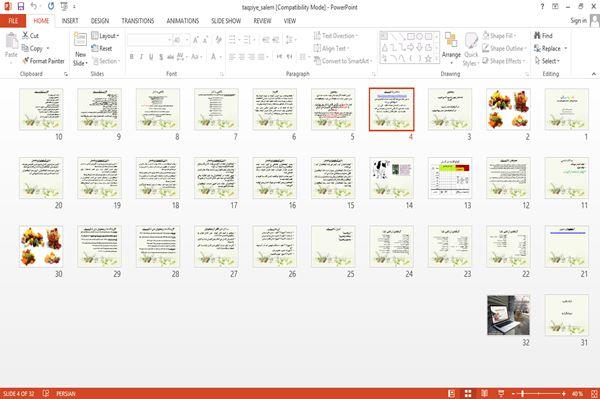Image resolution: width=600 pixels, height=399 pixels.
Task: Collapse the ribbon arrow
Action: click(x=594, y=74)
